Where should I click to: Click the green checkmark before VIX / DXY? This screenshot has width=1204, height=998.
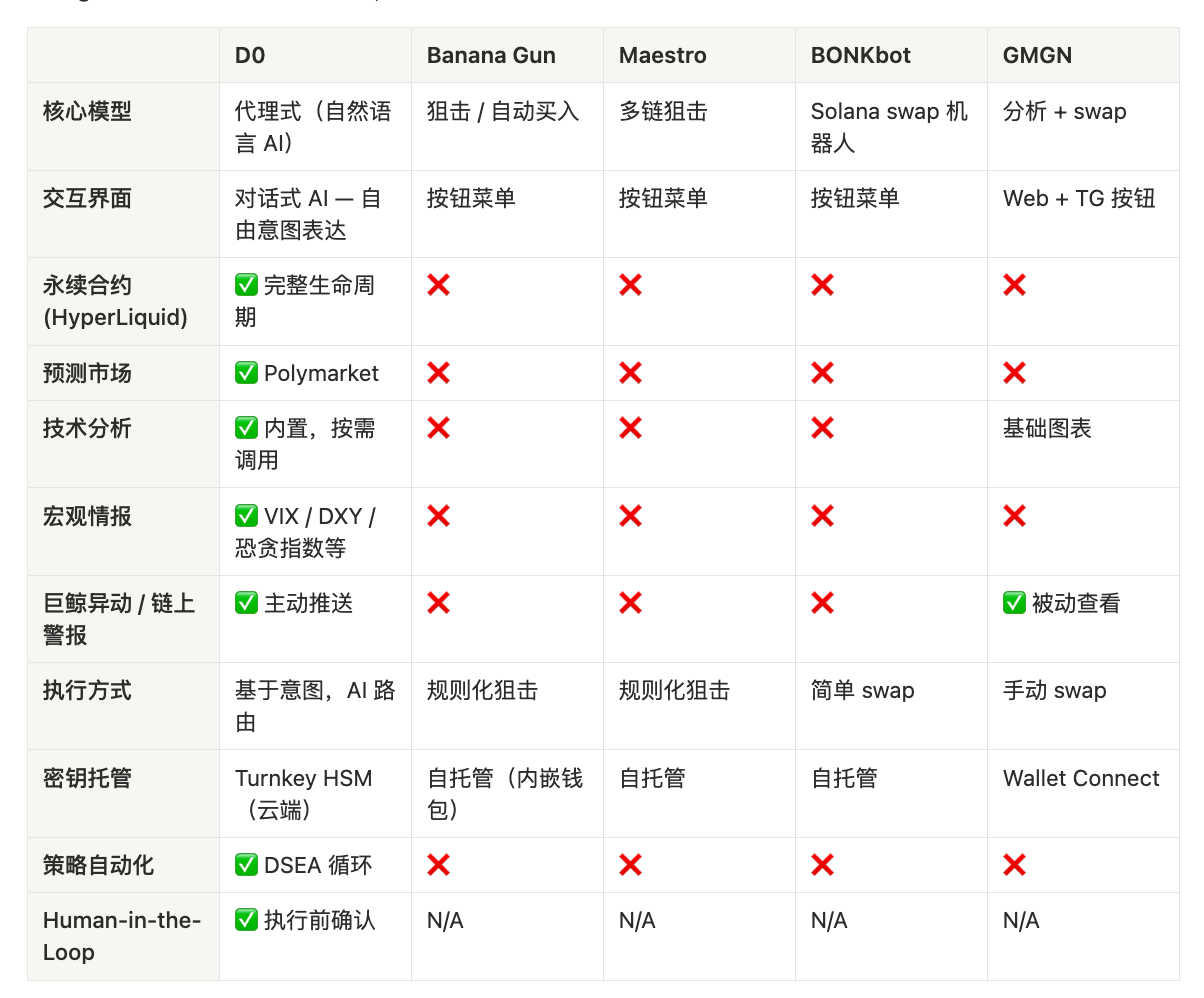click(246, 516)
